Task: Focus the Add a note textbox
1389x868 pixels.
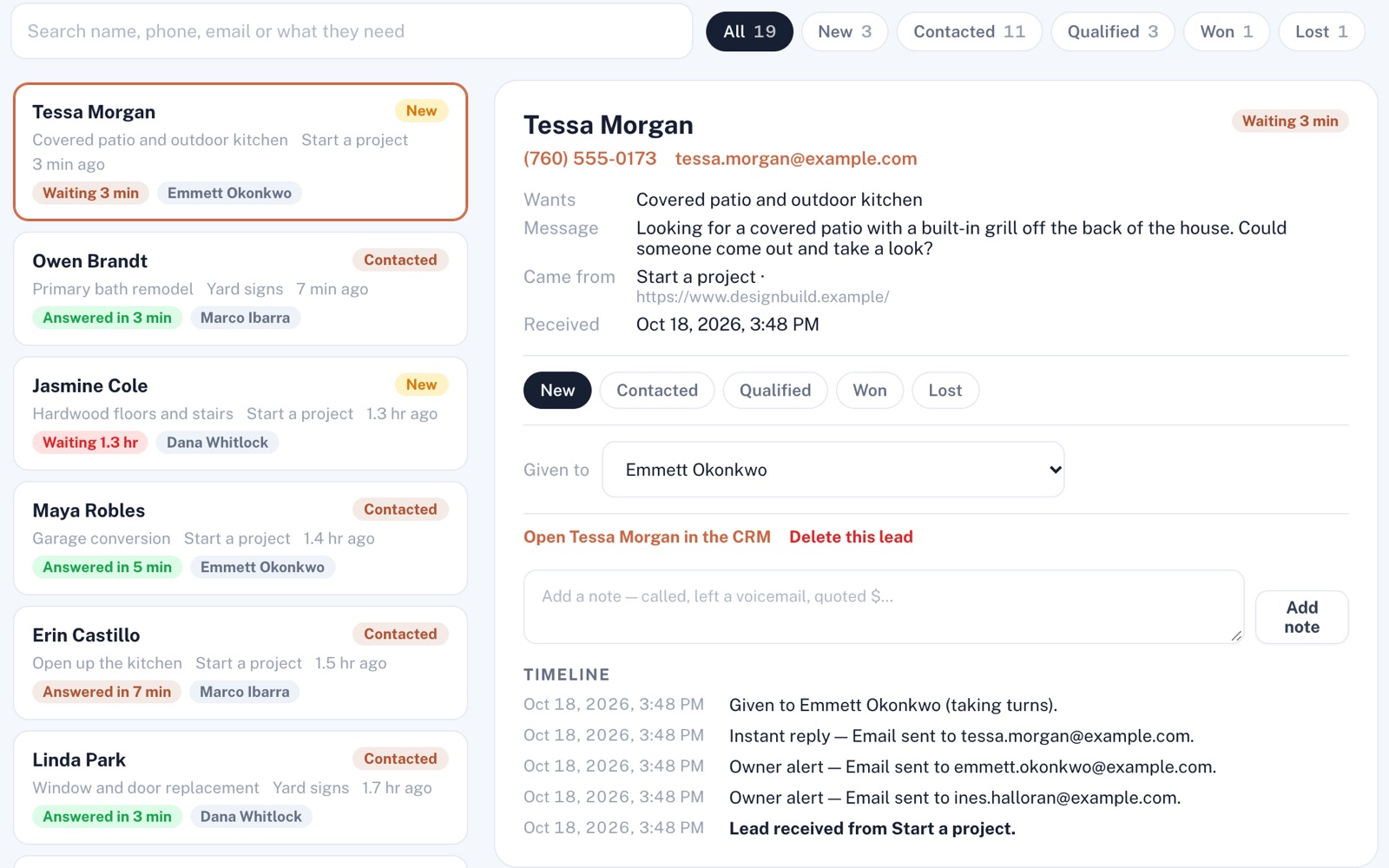Action: pyautogui.click(x=884, y=607)
